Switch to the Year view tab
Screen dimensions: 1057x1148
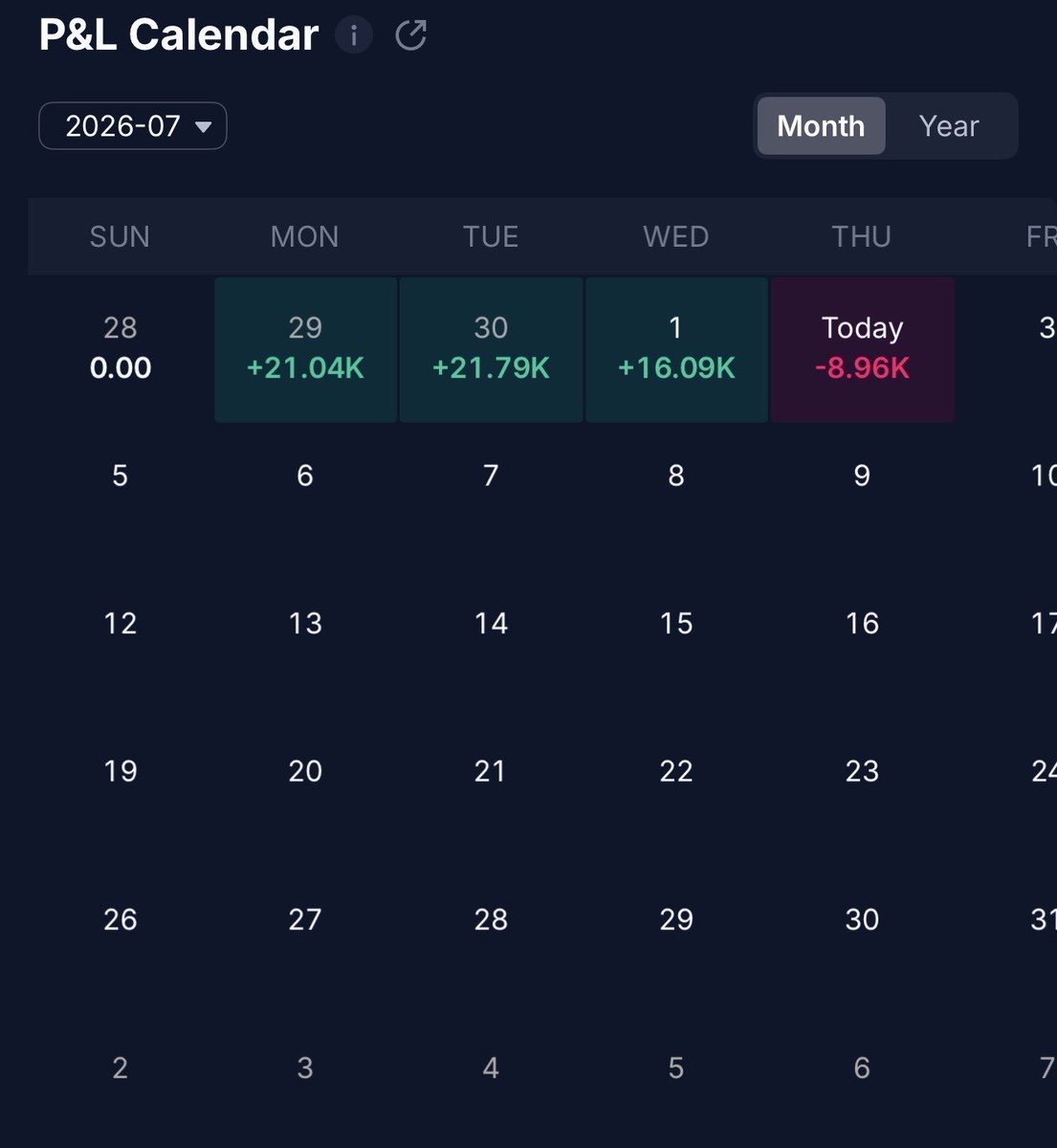(x=949, y=126)
